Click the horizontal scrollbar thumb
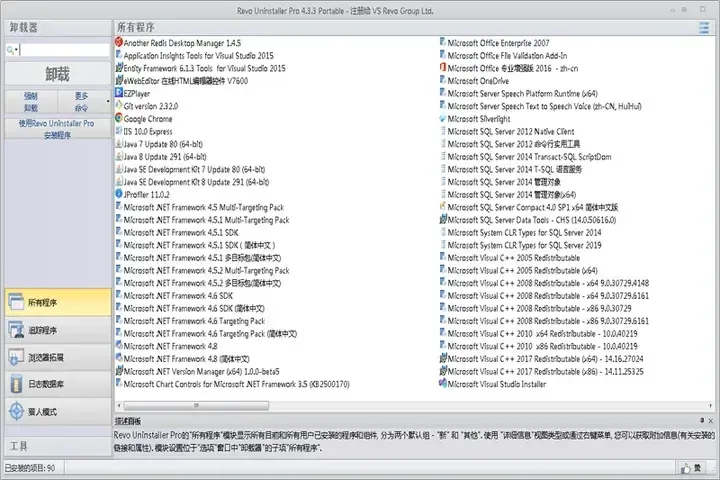The image size is (720, 480). [x=196, y=406]
